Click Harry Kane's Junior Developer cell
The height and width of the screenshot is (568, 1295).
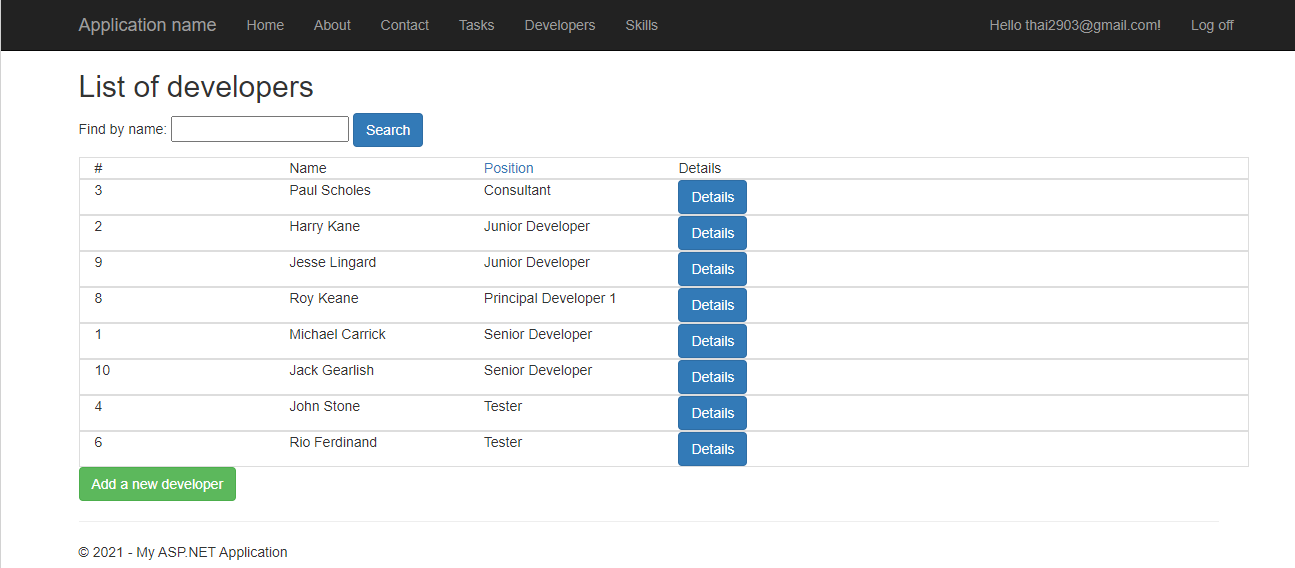click(537, 226)
